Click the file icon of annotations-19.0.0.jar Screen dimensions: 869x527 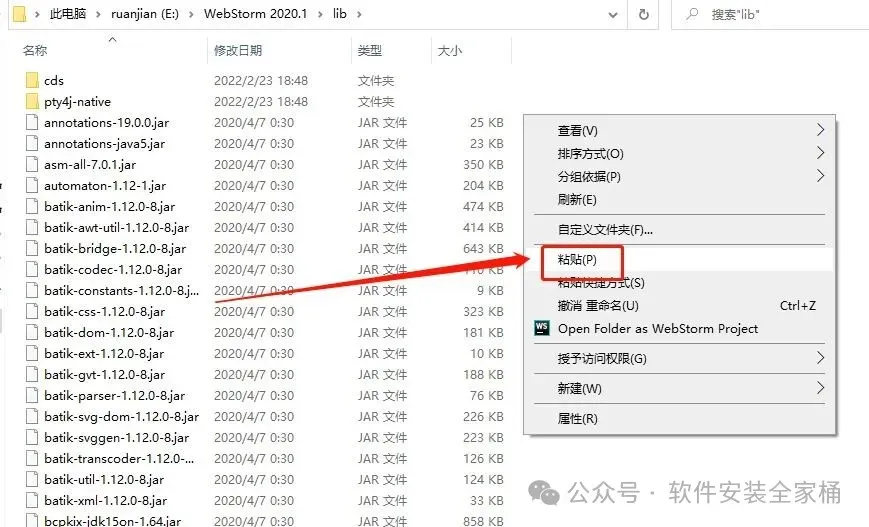pos(32,122)
